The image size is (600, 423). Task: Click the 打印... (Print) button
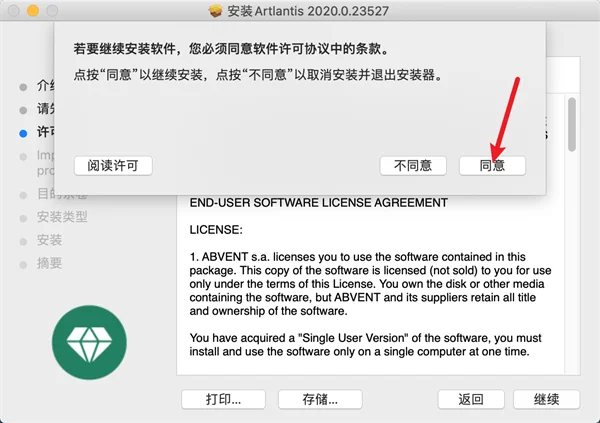[223, 399]
